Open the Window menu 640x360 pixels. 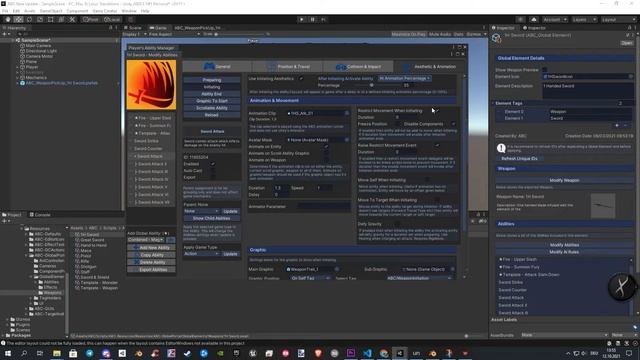[x=129, y=11]
